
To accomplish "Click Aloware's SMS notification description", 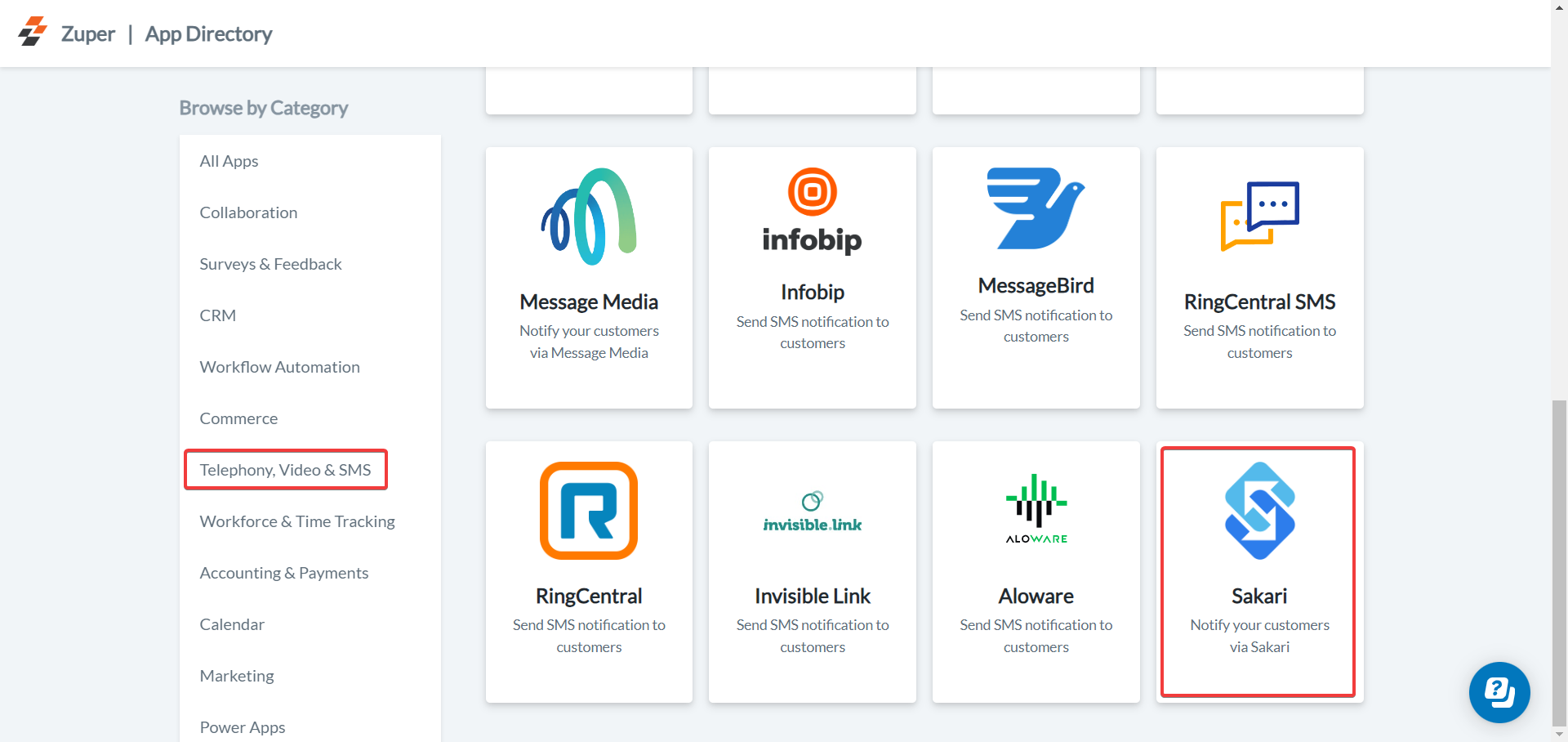I will 1036,636.
